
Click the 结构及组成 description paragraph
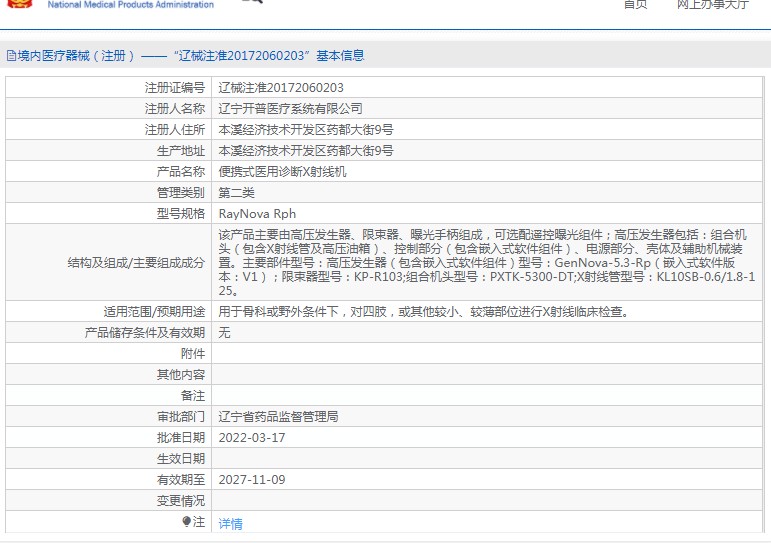(487, 262)
